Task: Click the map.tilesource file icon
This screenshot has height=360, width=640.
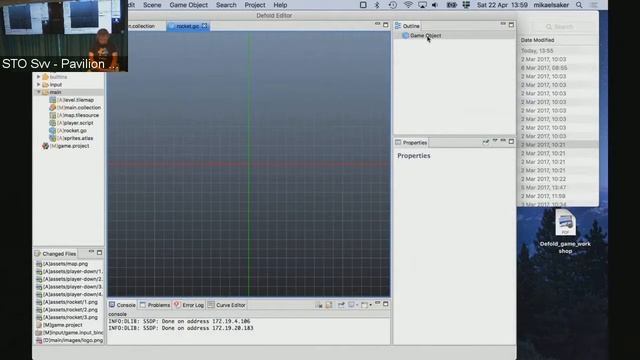Action: [x=53, y=116]
